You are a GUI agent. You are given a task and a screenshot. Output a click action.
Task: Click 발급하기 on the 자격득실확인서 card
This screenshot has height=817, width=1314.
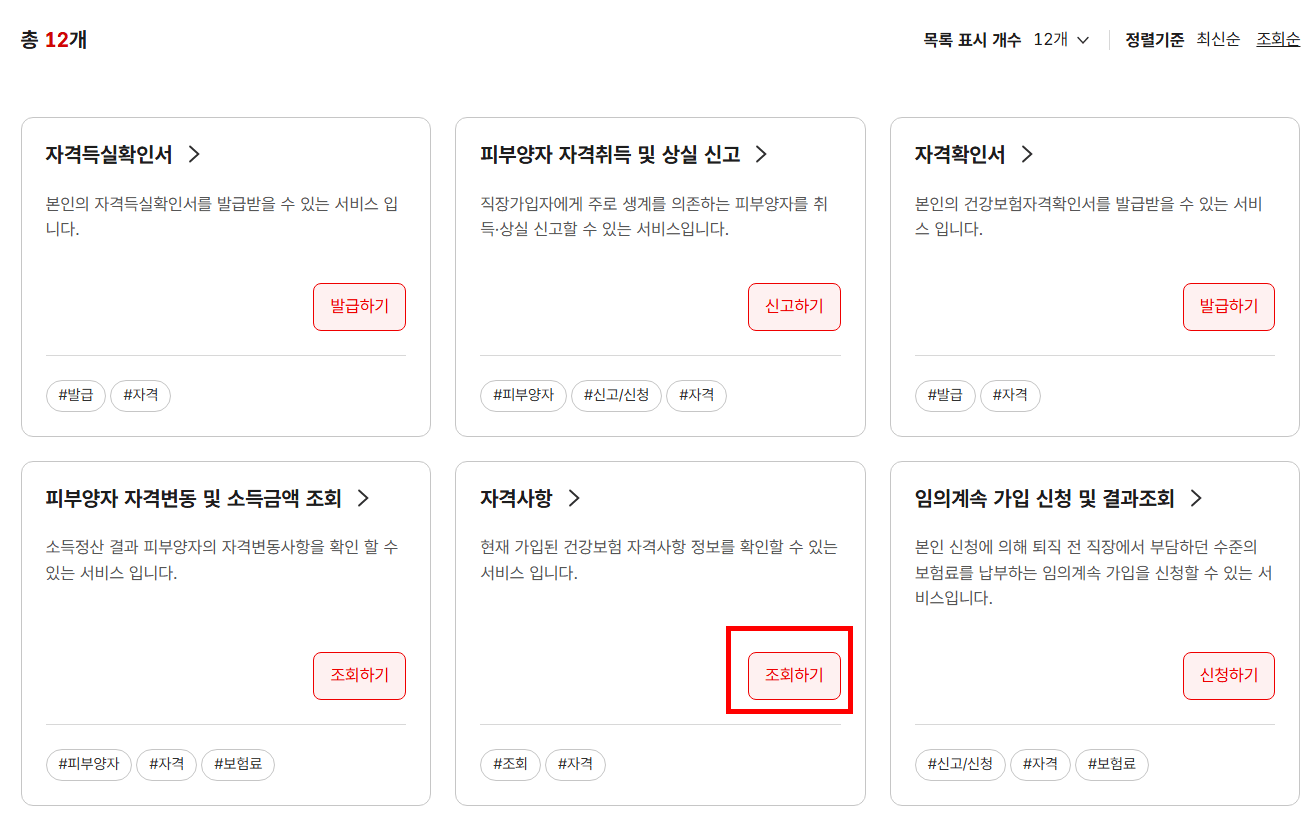359,306
